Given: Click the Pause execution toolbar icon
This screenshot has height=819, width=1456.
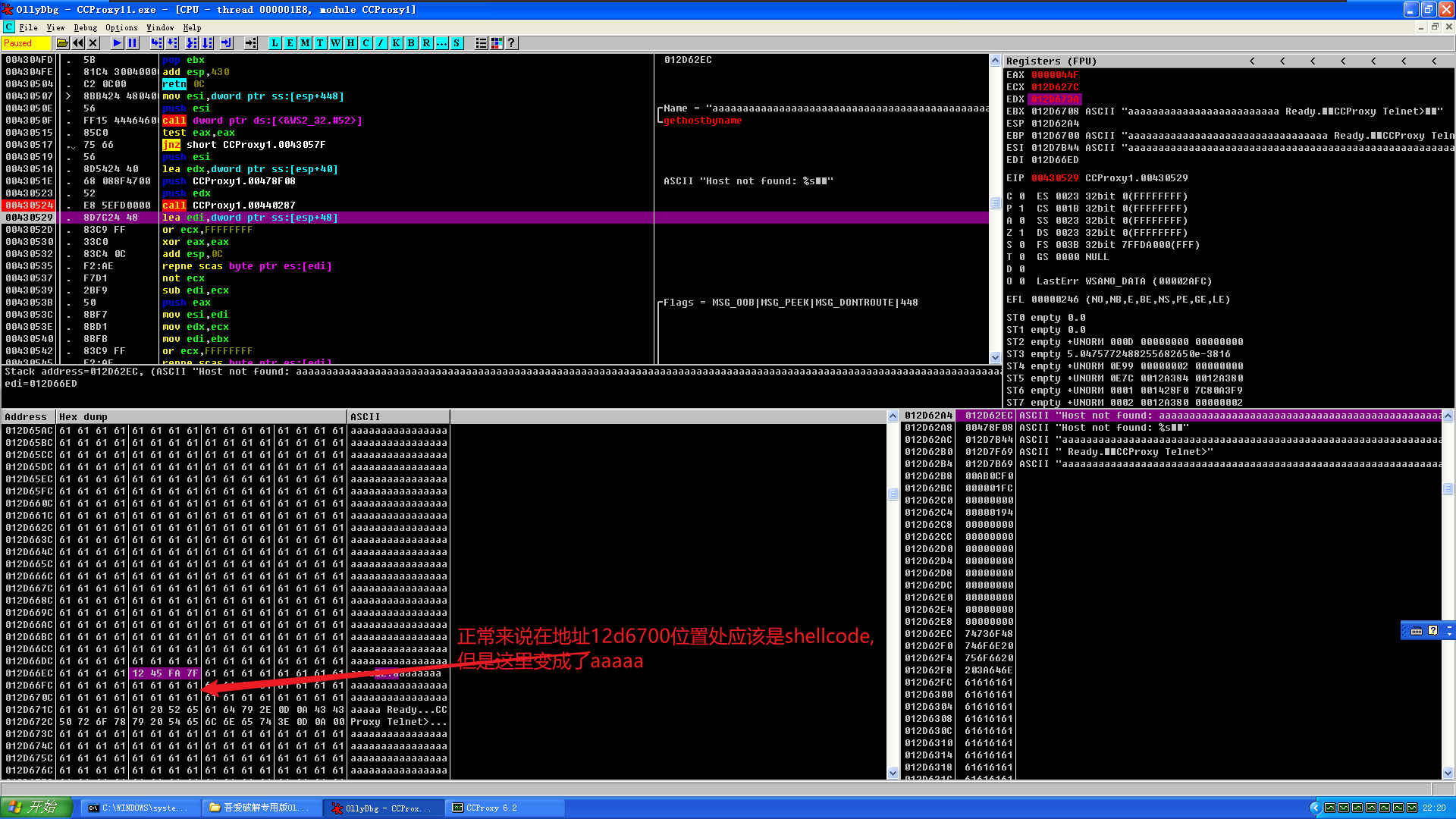Looking at the screenshot, I should 133,43.
